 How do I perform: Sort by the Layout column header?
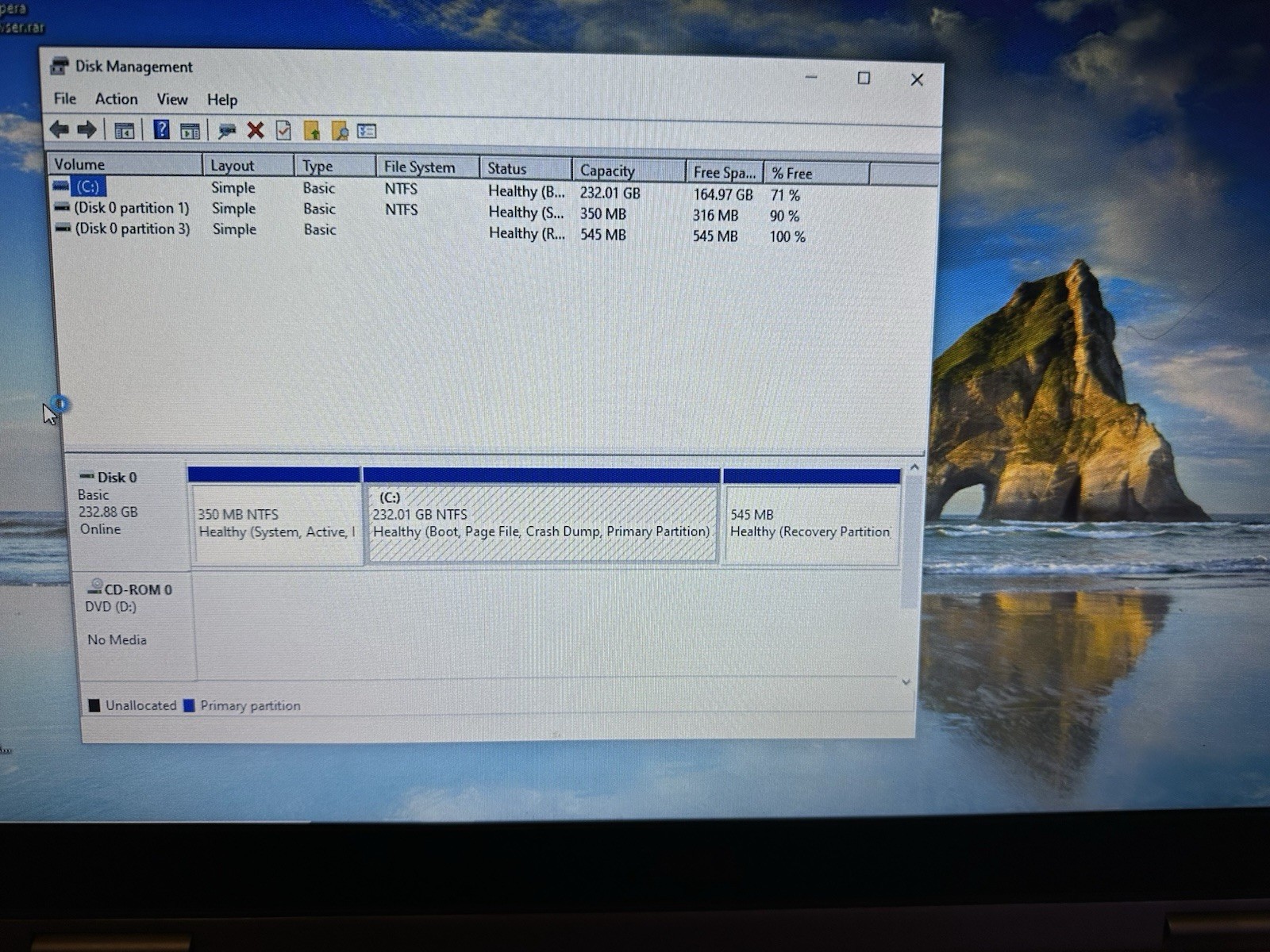(x=248, y=165)
